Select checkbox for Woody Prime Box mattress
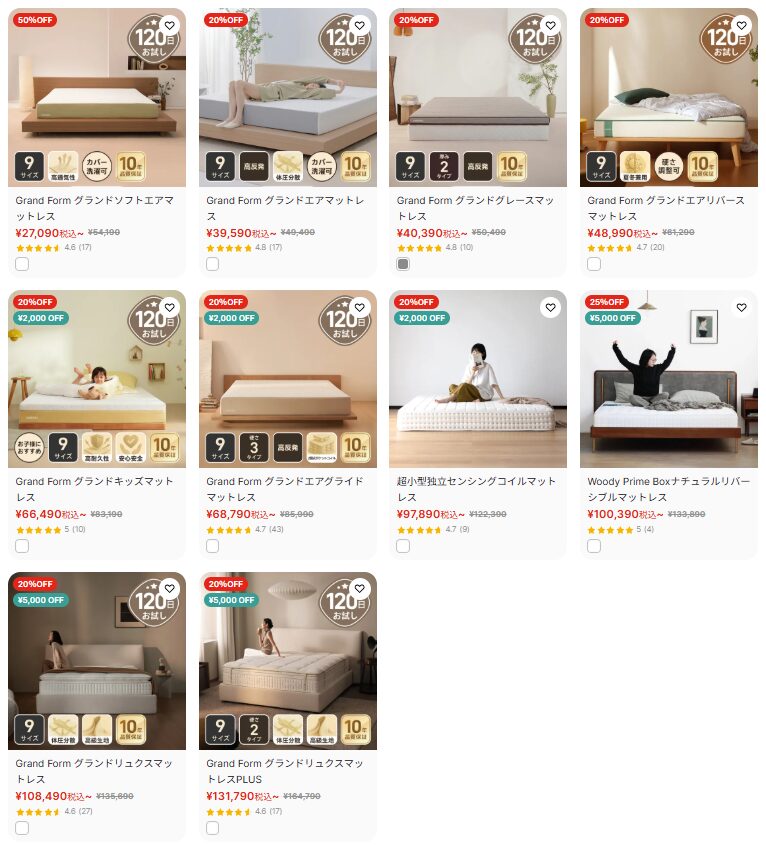 click(x=594, y=546)
